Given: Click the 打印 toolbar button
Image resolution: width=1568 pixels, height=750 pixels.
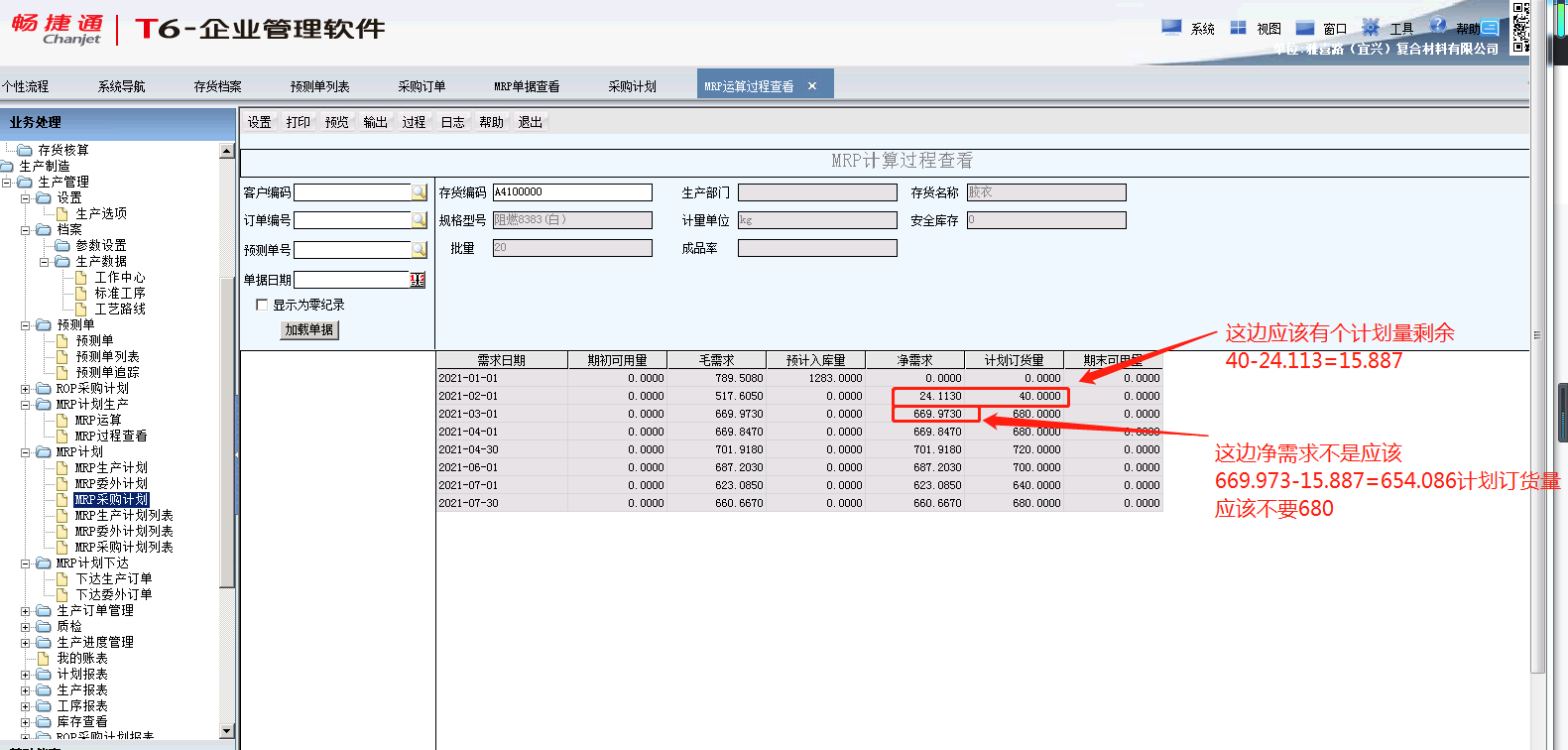Looking at the screenshot, I should coord(299,122).
